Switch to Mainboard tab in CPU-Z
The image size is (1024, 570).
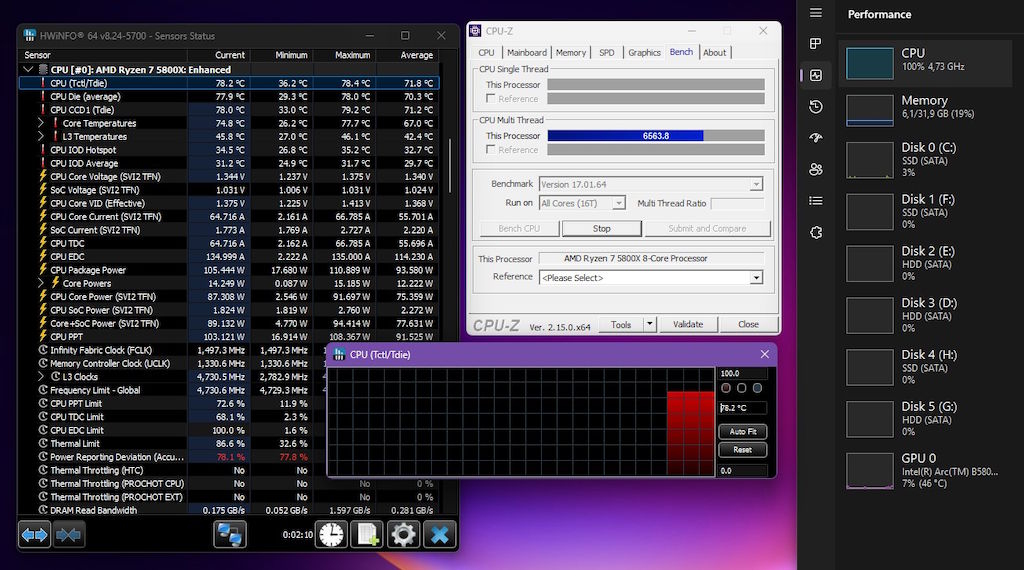[526, 52]
